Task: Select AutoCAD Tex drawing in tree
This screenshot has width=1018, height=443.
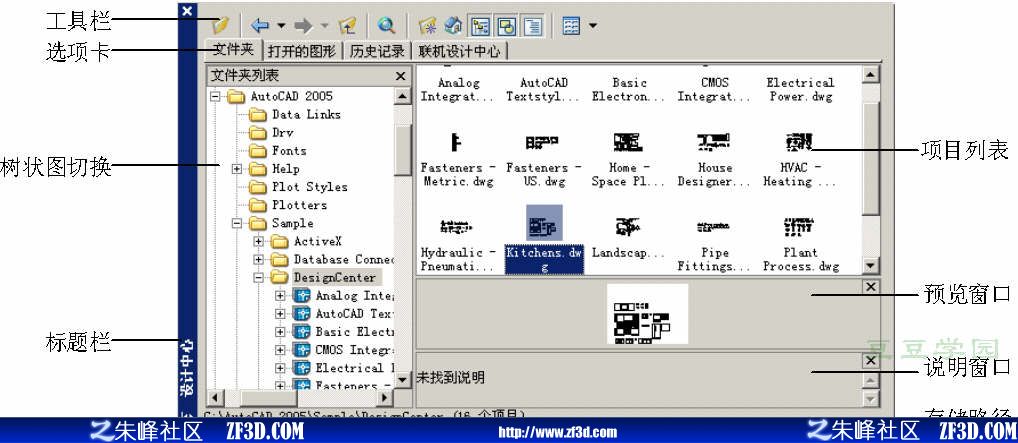Action: (x=354, y=314)
